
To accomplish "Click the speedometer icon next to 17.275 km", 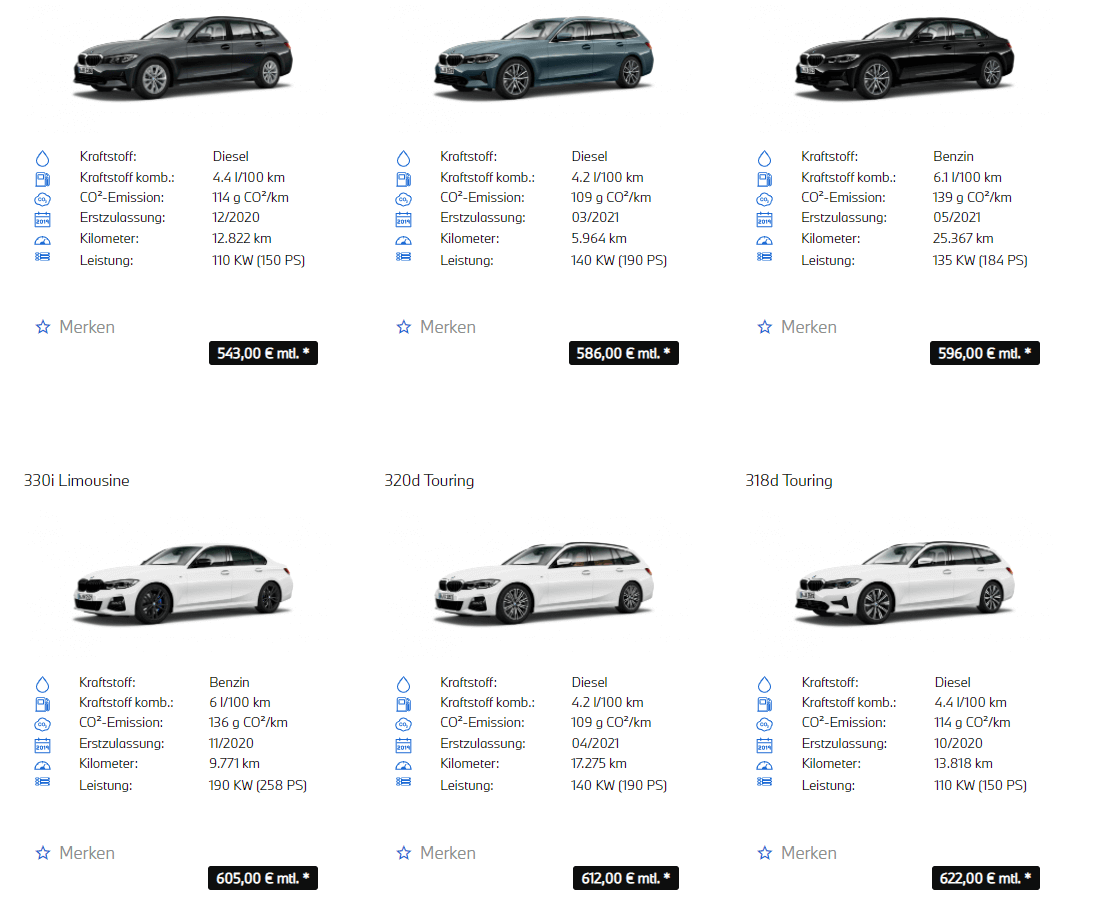I will tap(403, 765).
